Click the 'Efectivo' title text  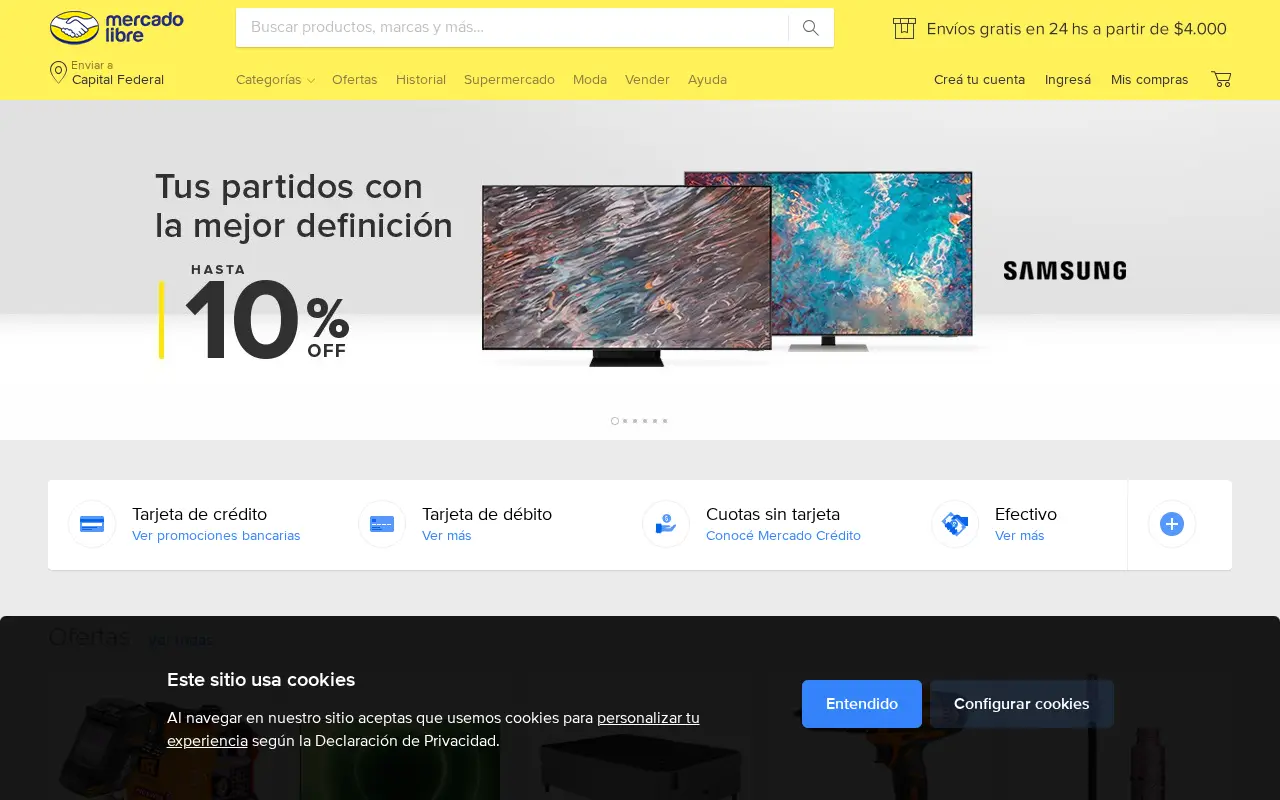(x=1026, y=514)
